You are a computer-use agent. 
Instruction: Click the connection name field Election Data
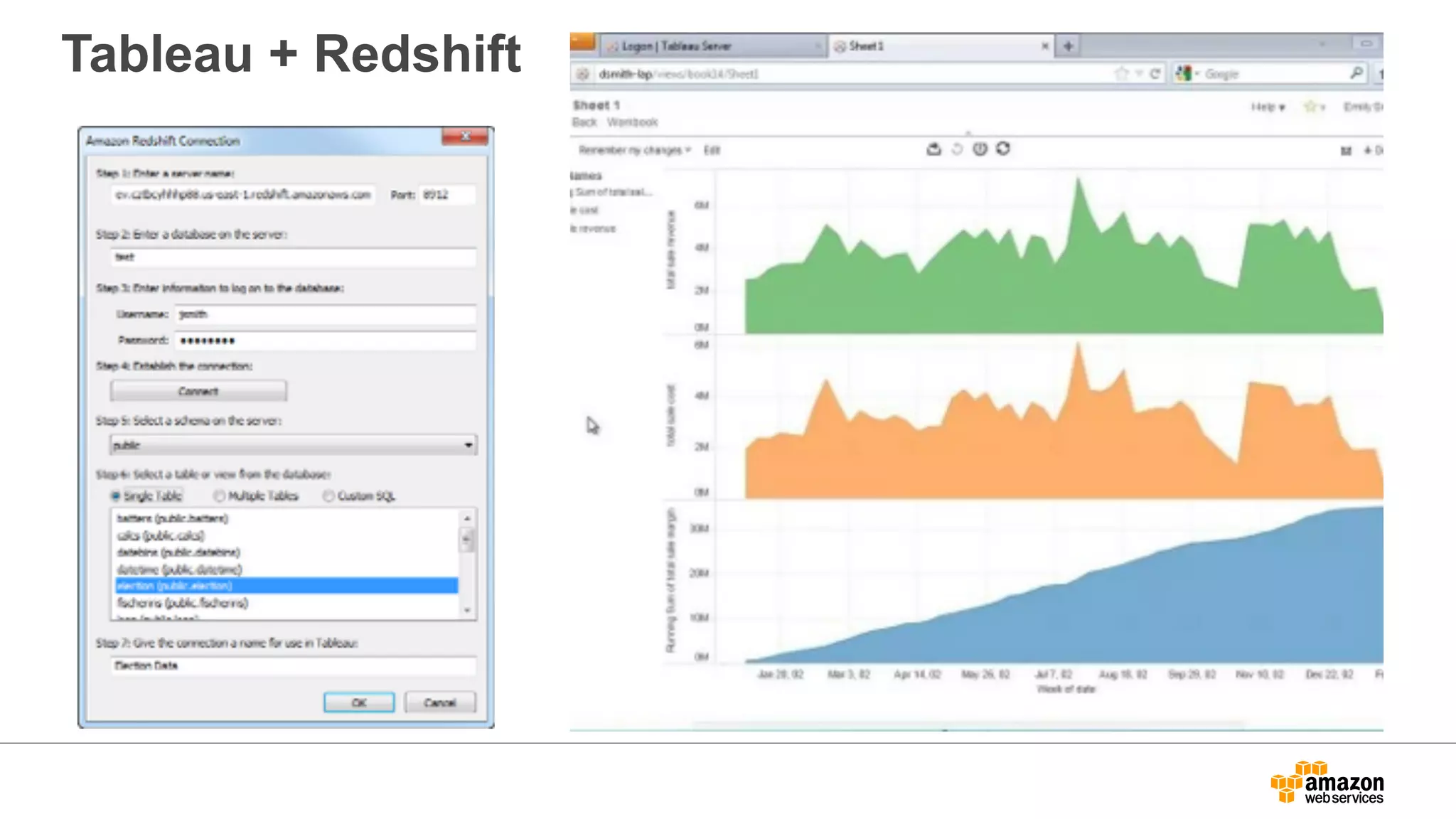point(293,665)
